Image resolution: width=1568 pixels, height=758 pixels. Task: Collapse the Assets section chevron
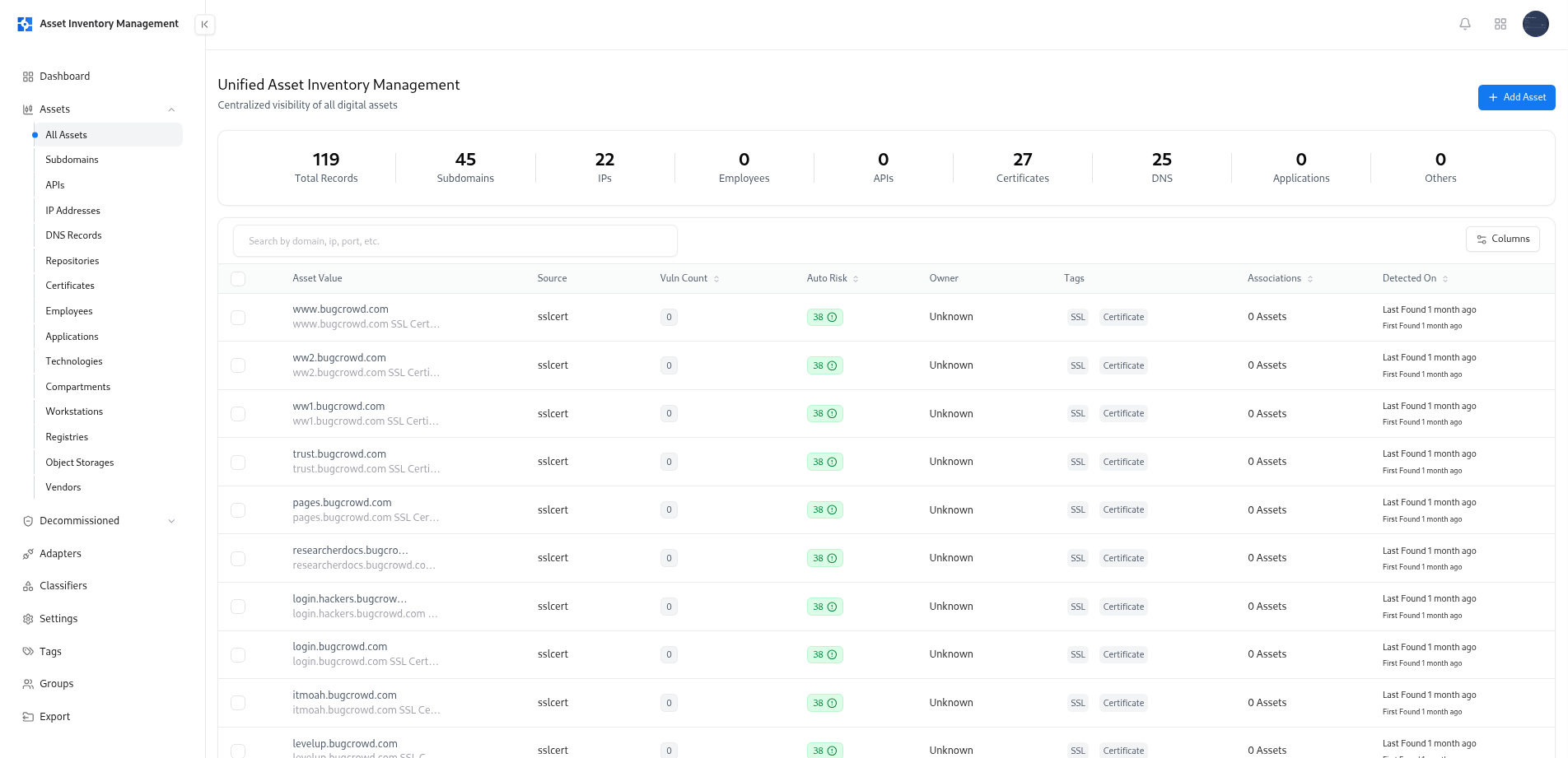point(171,109)
